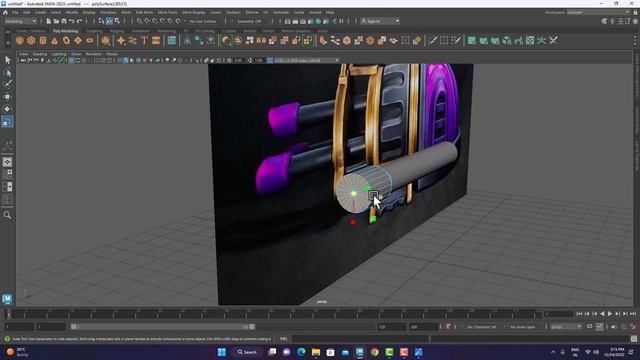Click the polygon Type text shelf icon

(144, 40)
